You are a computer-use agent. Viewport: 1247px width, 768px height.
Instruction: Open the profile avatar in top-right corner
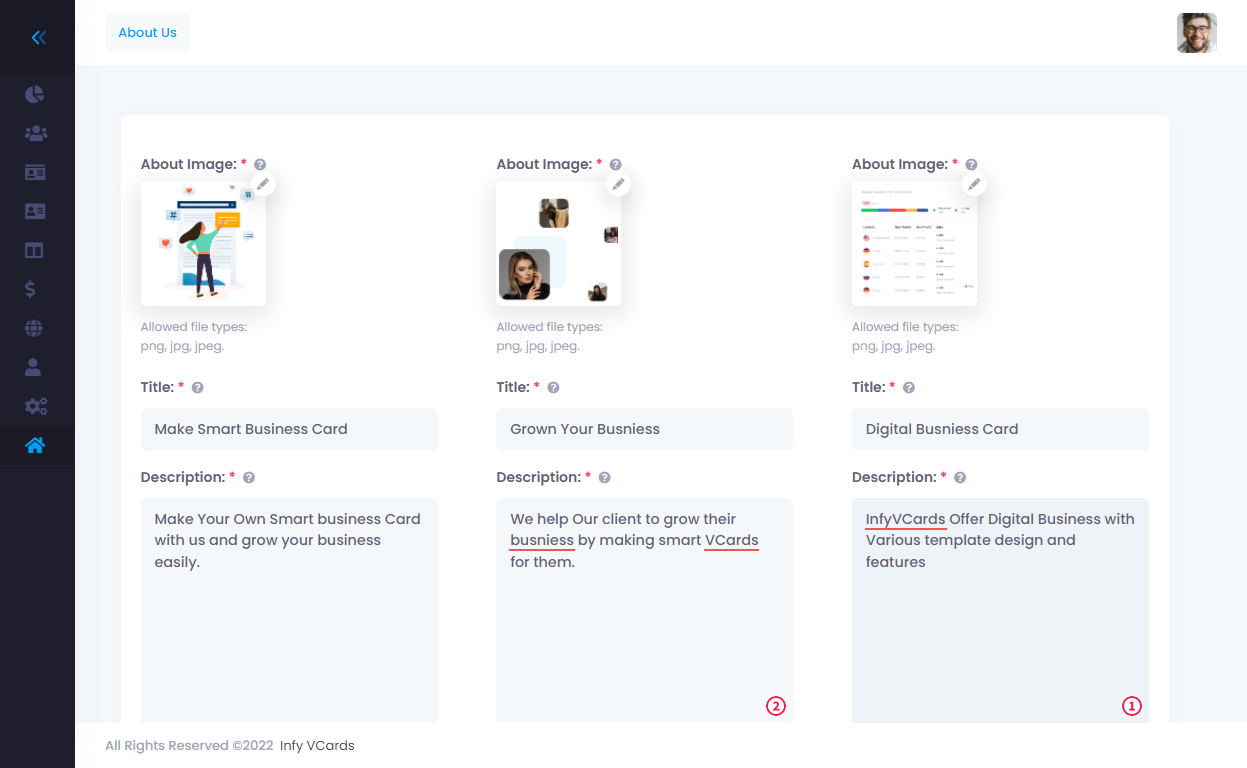tap(1196, 33)
